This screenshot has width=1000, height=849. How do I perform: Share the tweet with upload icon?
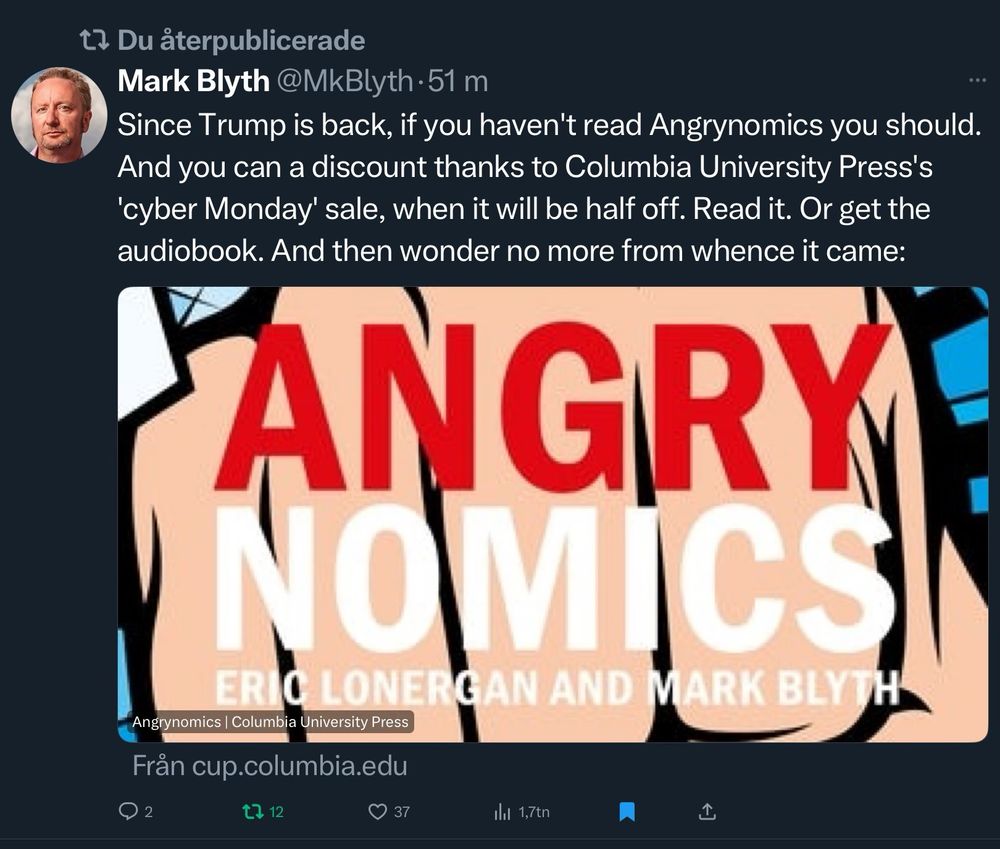(707, 811)
